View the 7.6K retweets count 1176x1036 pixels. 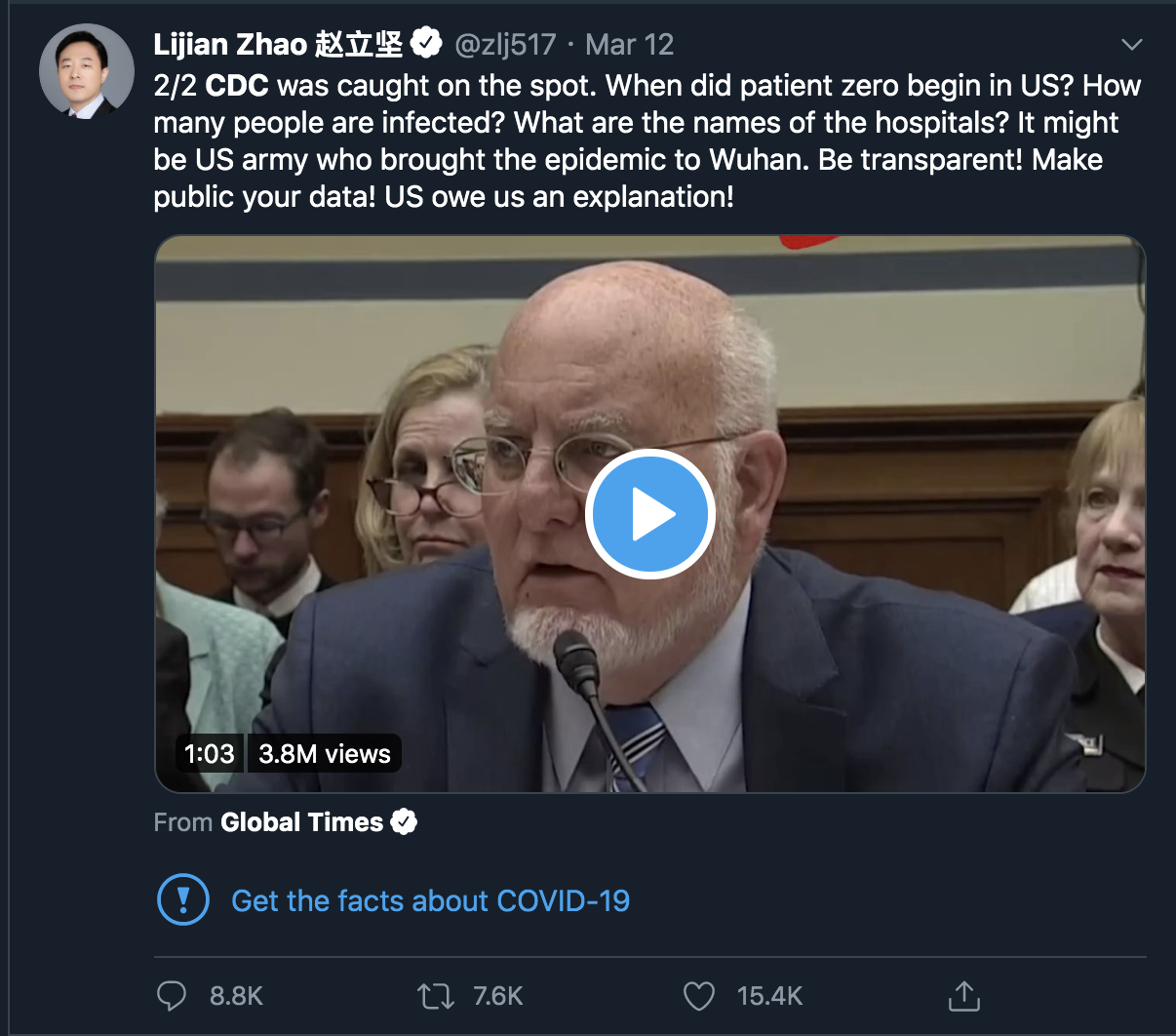(499, 996)
